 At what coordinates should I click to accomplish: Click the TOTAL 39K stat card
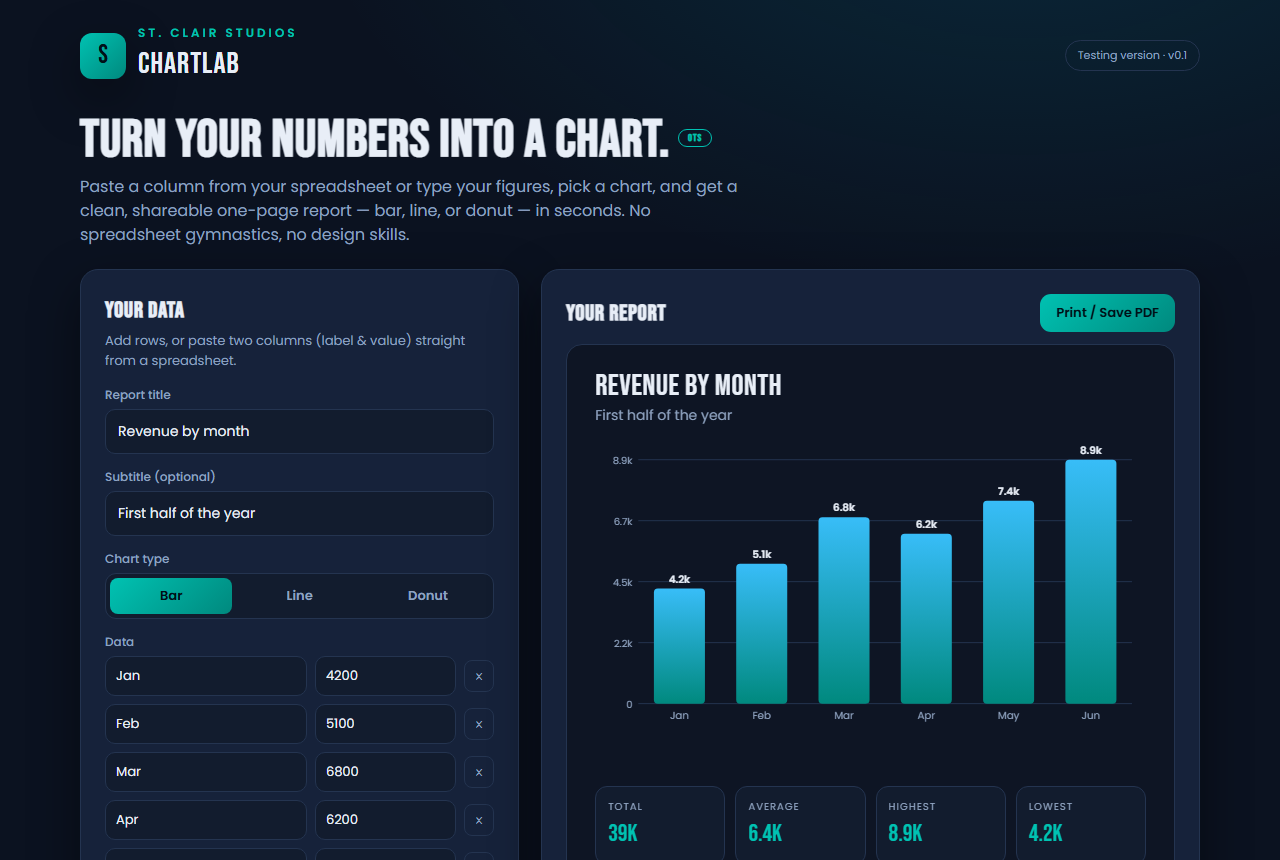point(660,823)
